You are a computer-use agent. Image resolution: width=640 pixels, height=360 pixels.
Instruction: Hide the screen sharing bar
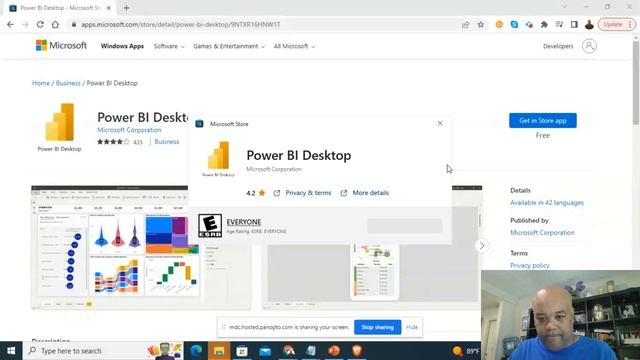point(412,327)
